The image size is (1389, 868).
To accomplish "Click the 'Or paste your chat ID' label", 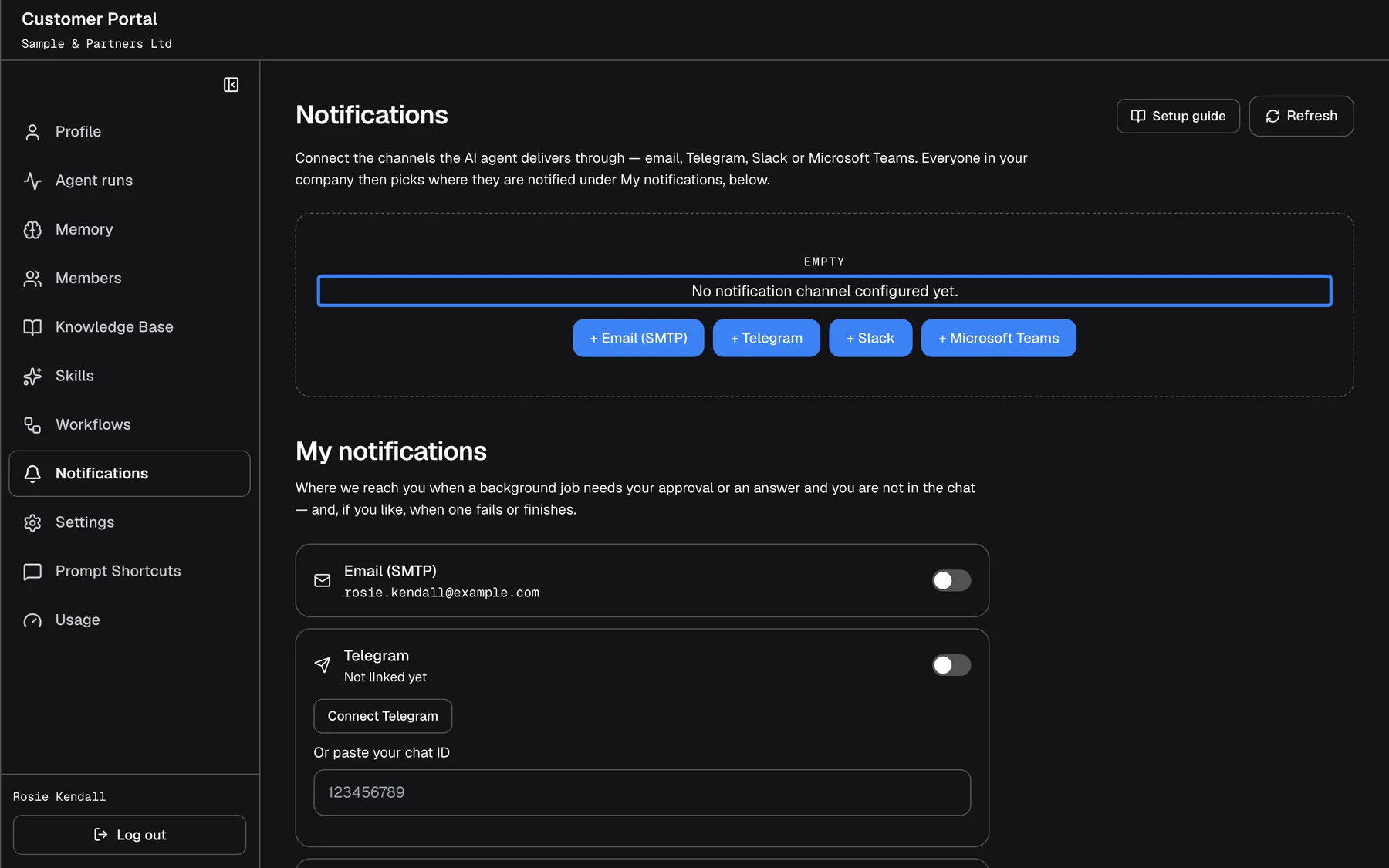I will pyautogui.click(x=381, y=752).
